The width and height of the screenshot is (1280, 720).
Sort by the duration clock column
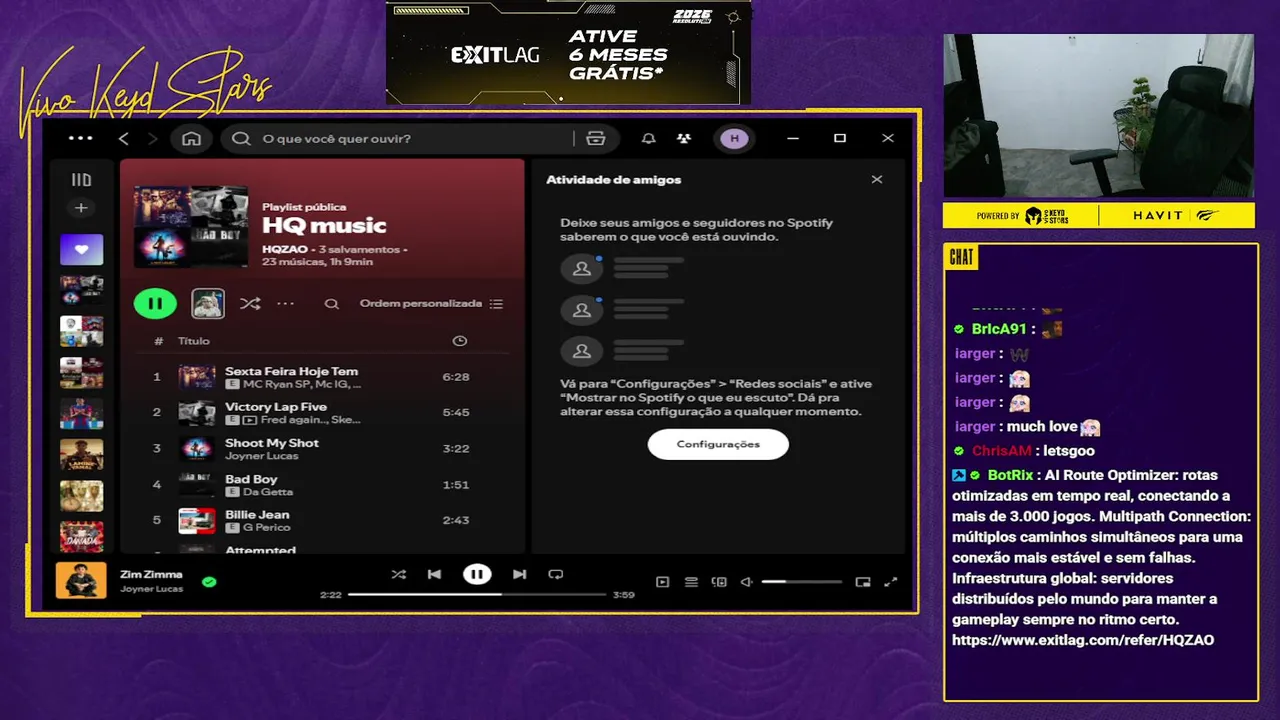click(459, 341)
